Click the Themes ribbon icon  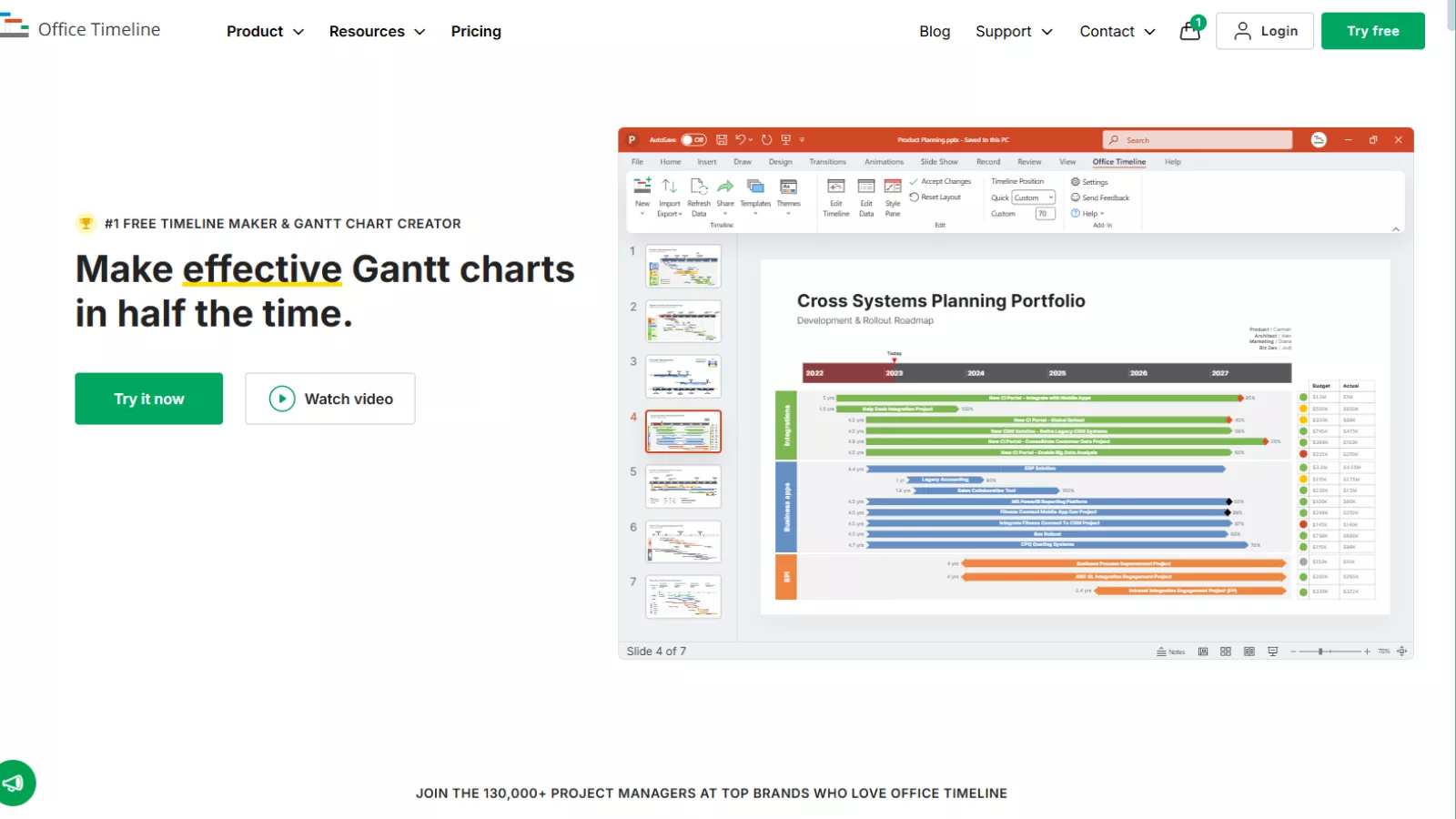click(x=788, y=187)
